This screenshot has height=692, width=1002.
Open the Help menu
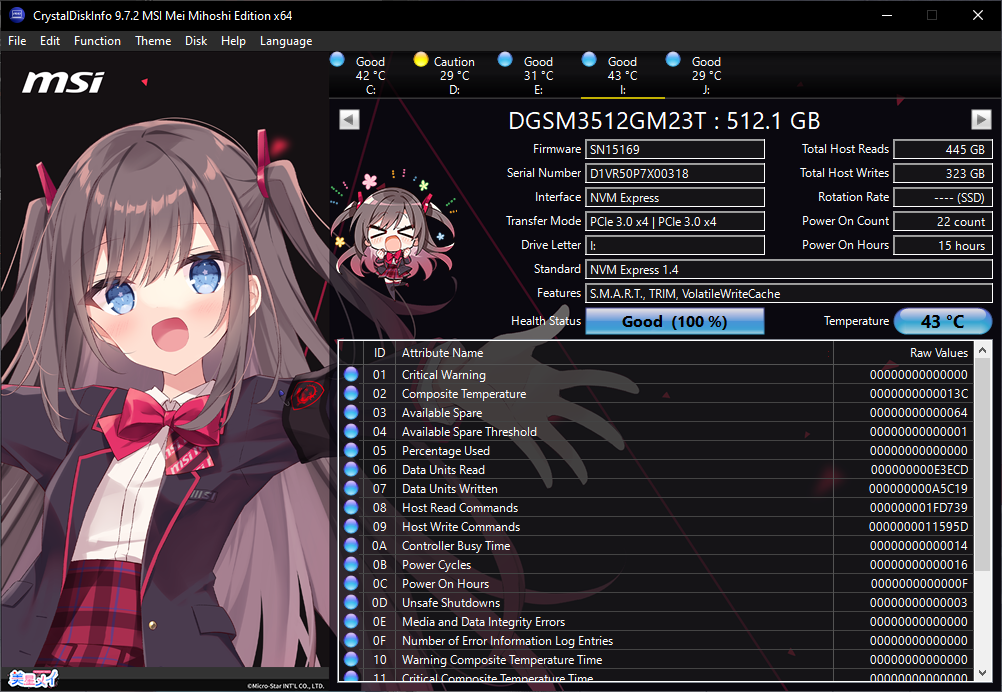click(x=233, y=41)
